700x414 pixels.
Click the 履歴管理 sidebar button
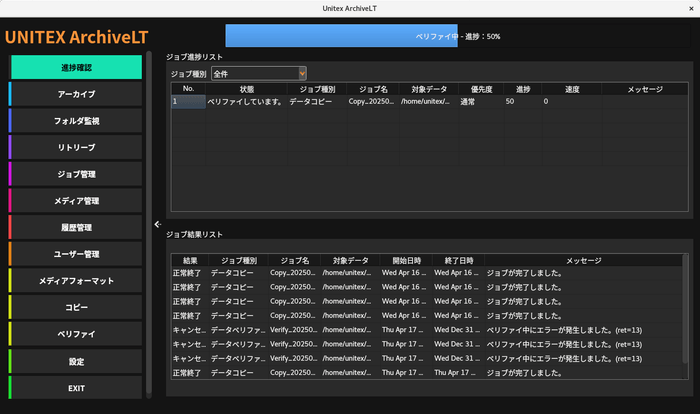click(76, 227)
